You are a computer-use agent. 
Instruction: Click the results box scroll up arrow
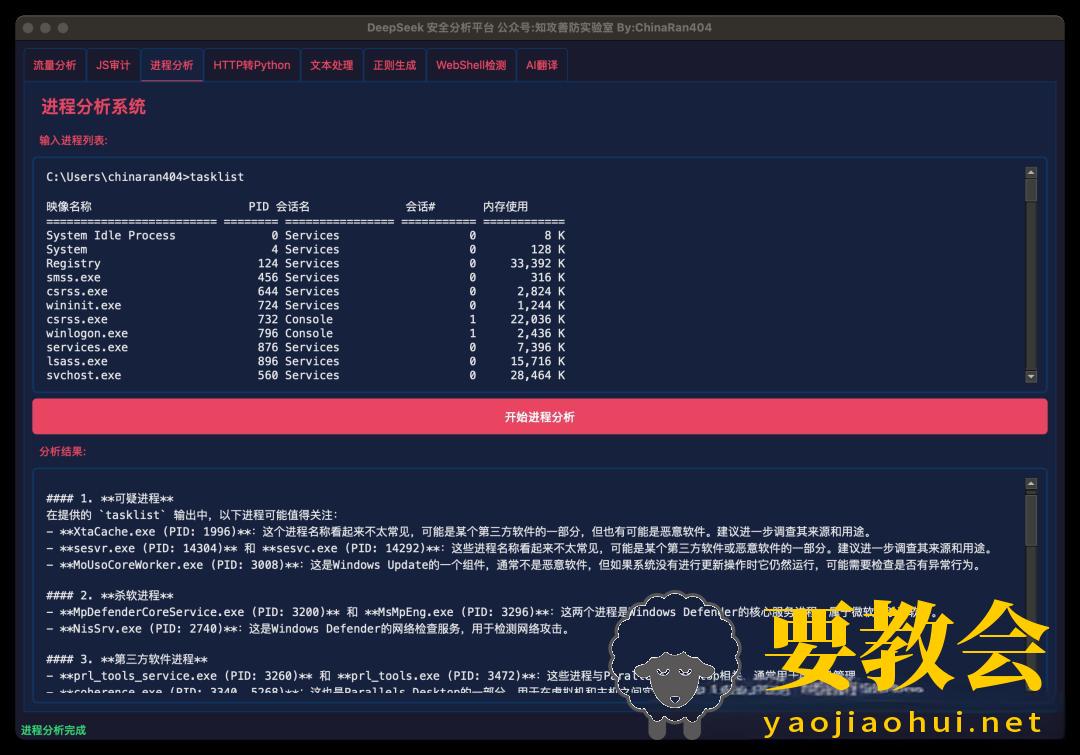[x=1031, y=484]
